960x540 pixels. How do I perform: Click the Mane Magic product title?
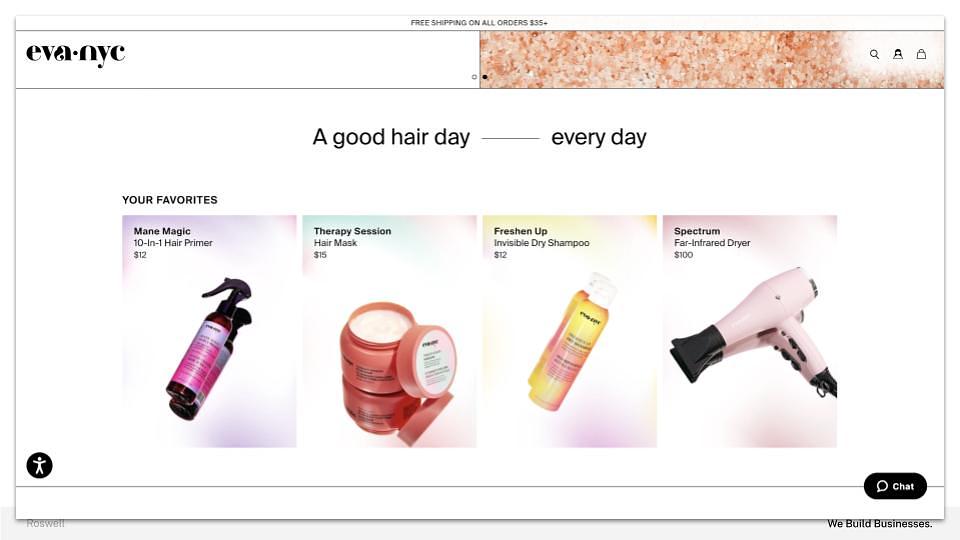point(162,231)
